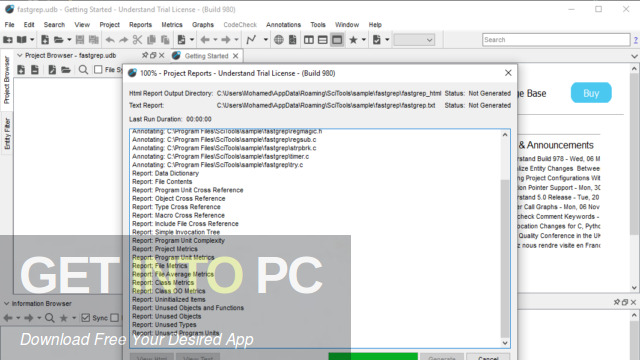Go back with the left arrow icon
Screen dimensions: 640x360
point(205,40)
